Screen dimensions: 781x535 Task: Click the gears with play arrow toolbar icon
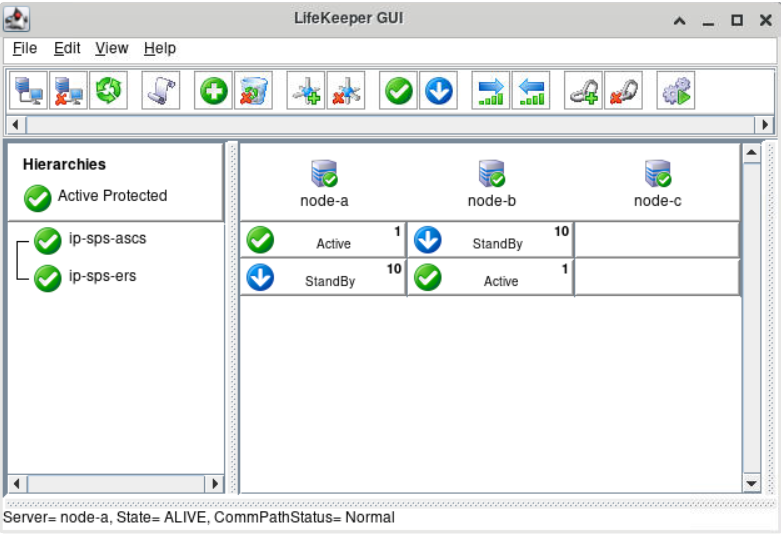pos(676,91)
